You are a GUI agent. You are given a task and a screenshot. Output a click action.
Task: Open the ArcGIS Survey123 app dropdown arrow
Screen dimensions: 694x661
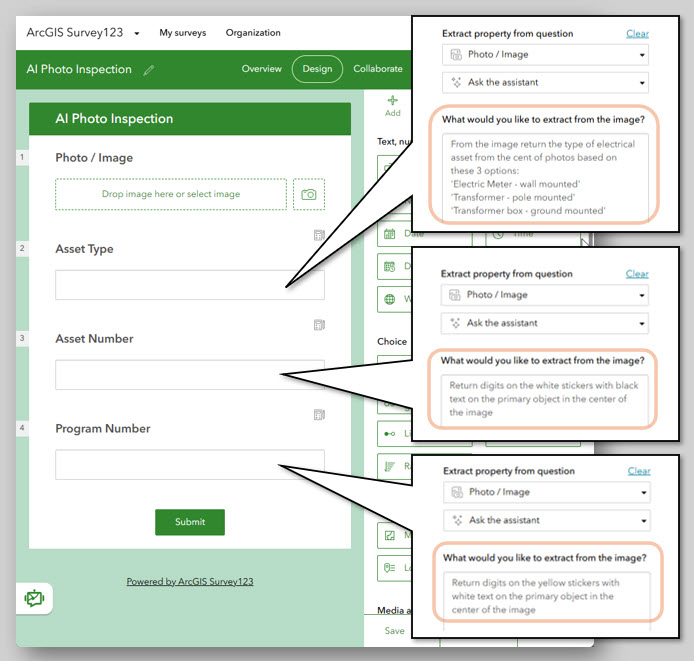click(137, 33)
